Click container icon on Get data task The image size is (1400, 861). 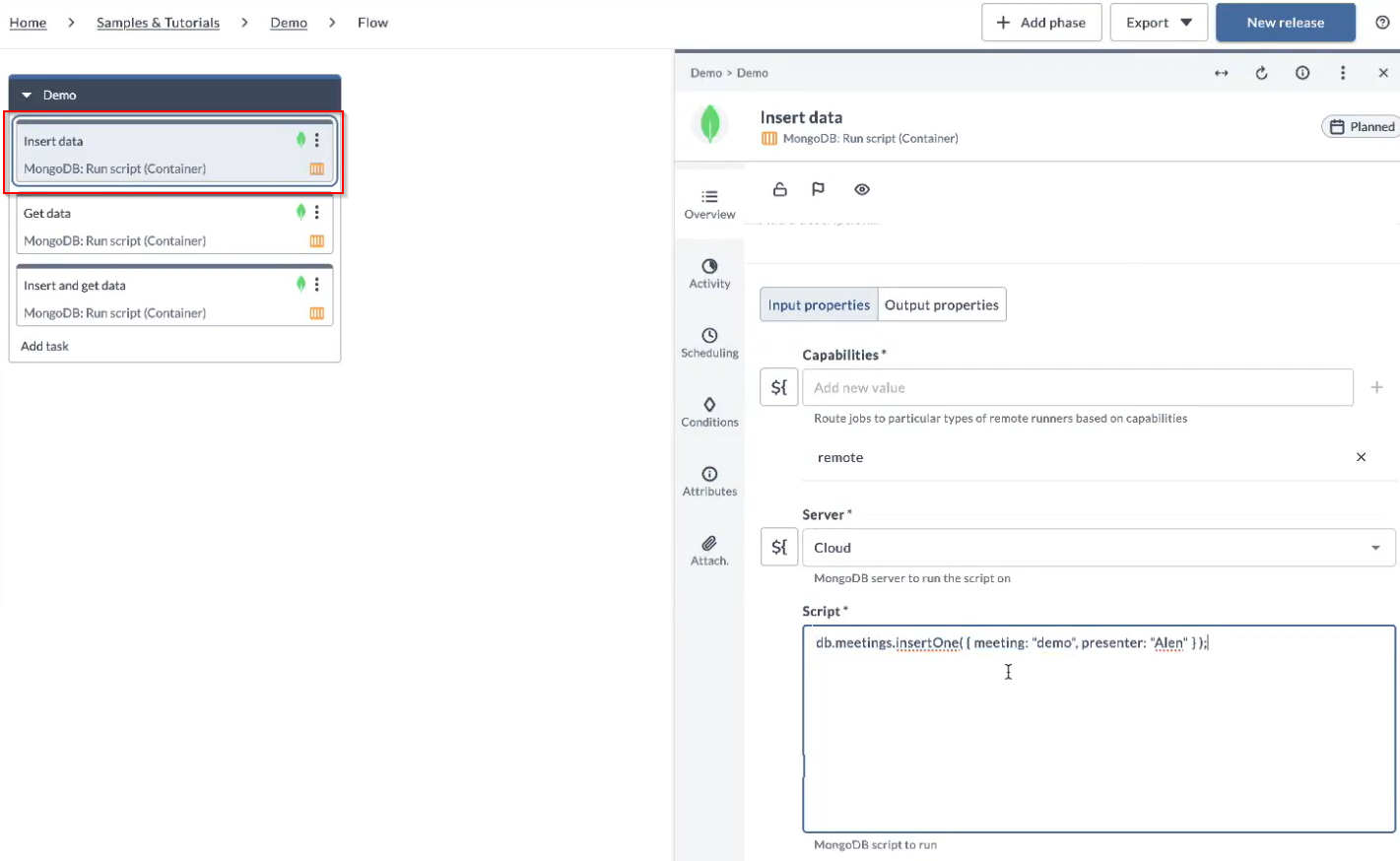point(316,240)
